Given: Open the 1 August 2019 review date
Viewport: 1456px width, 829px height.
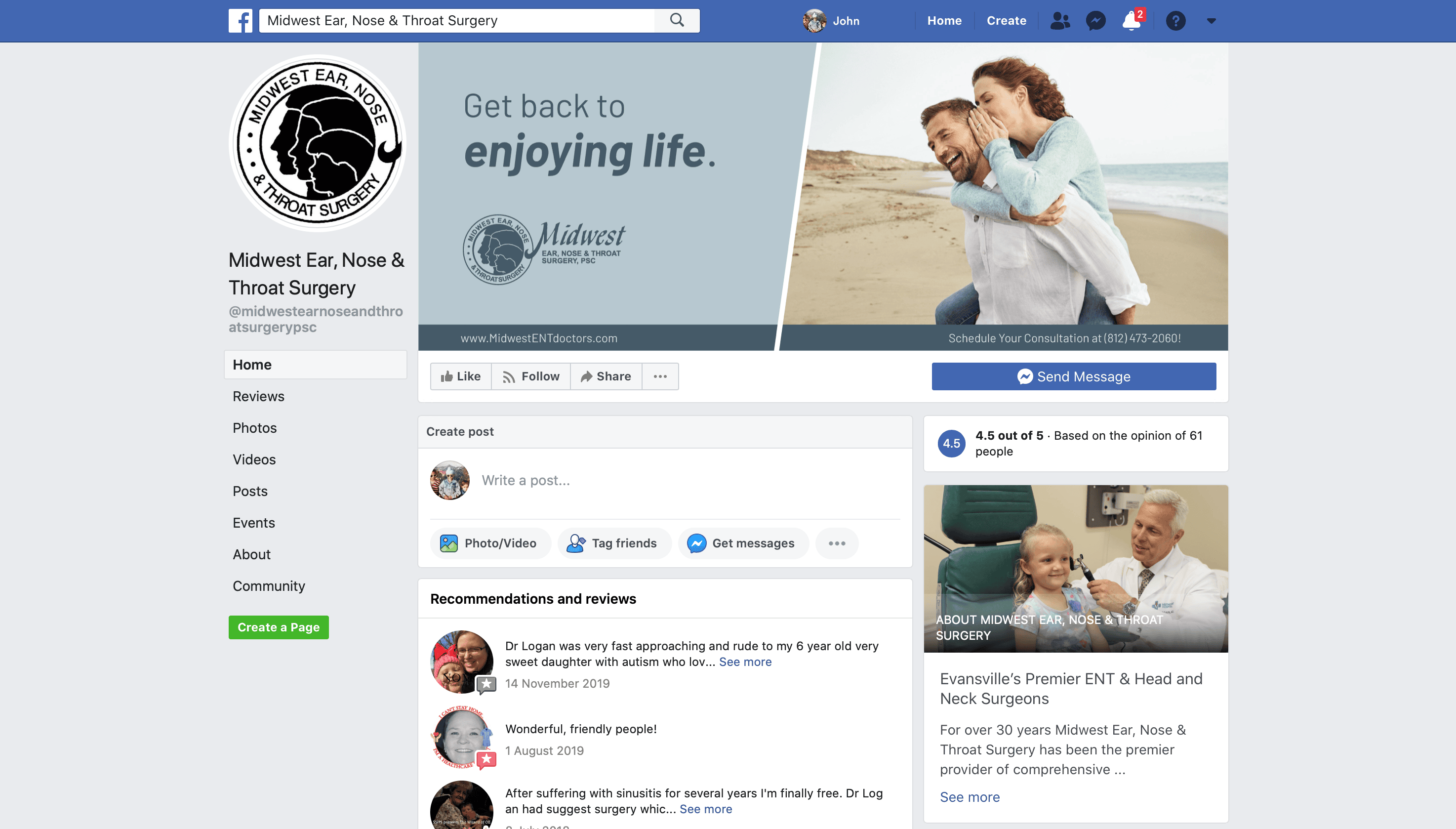Looking at the screenshot, I should tap(544, 750).
